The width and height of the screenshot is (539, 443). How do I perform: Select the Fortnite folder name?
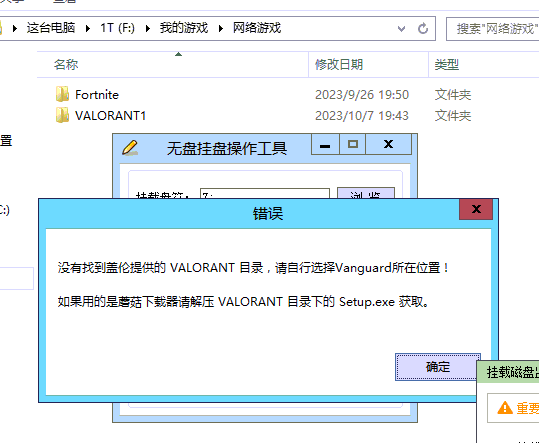pyautogui.click(x=97, y=95)
